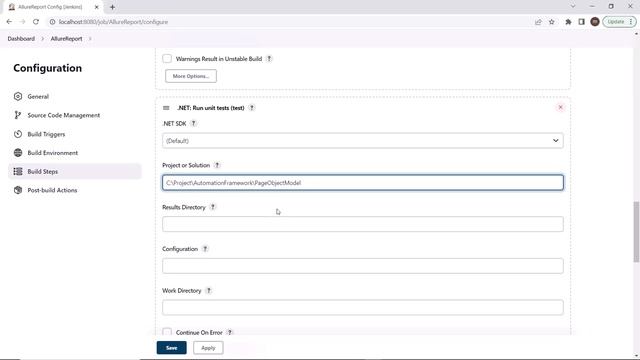Open the Dashboard breadcrumb link
Viewport: 640px width, 360px height.
(x=21, y=39)
